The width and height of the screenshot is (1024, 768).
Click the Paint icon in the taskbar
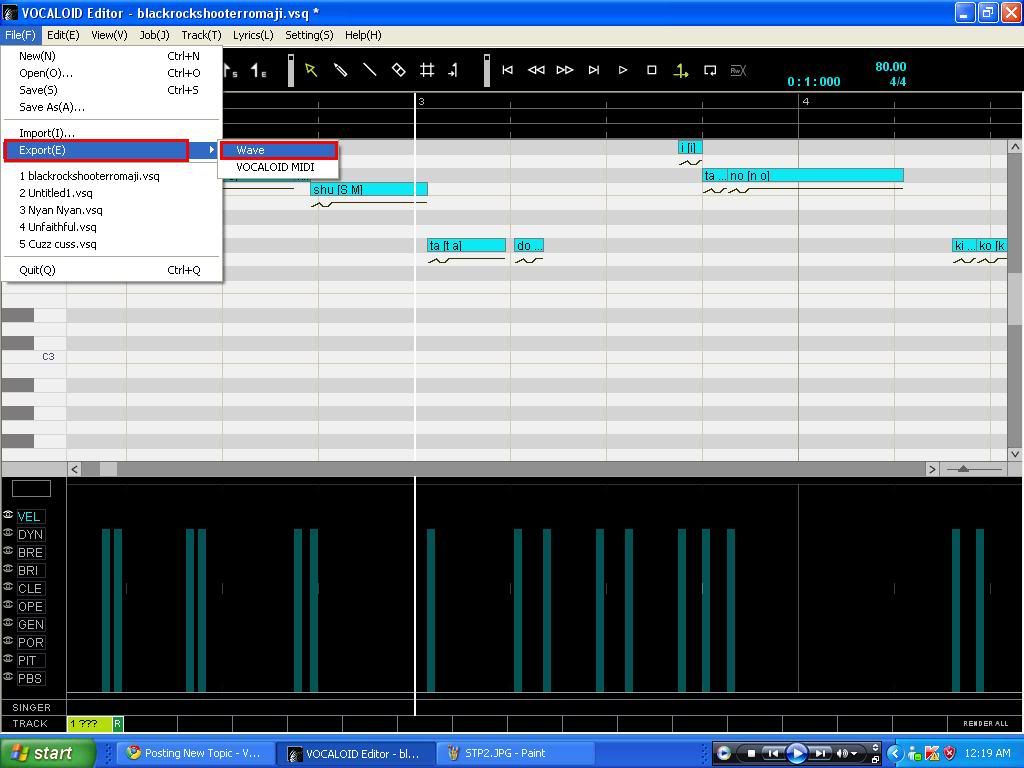453,753
